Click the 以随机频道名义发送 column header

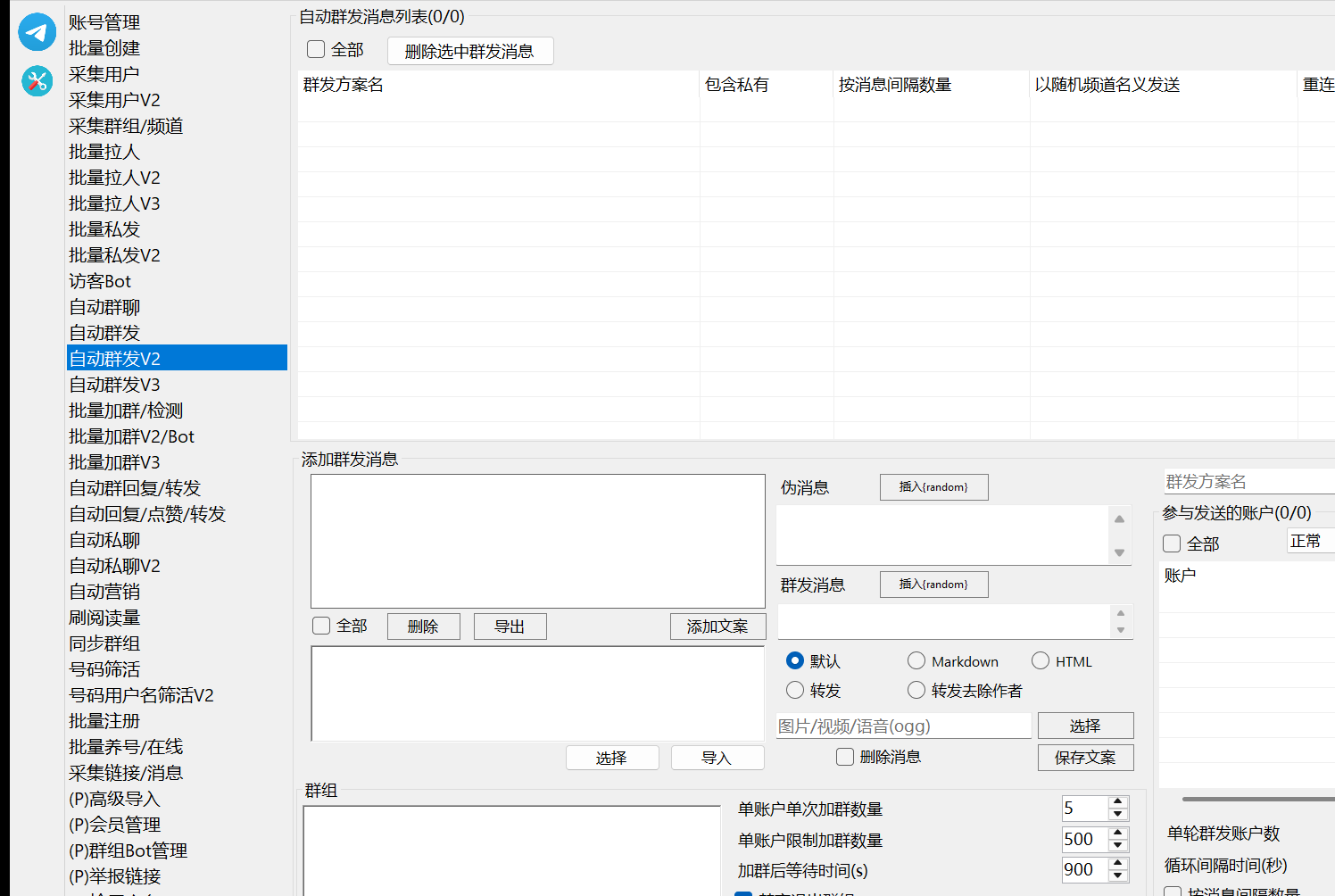click(x=1164, y=85)
